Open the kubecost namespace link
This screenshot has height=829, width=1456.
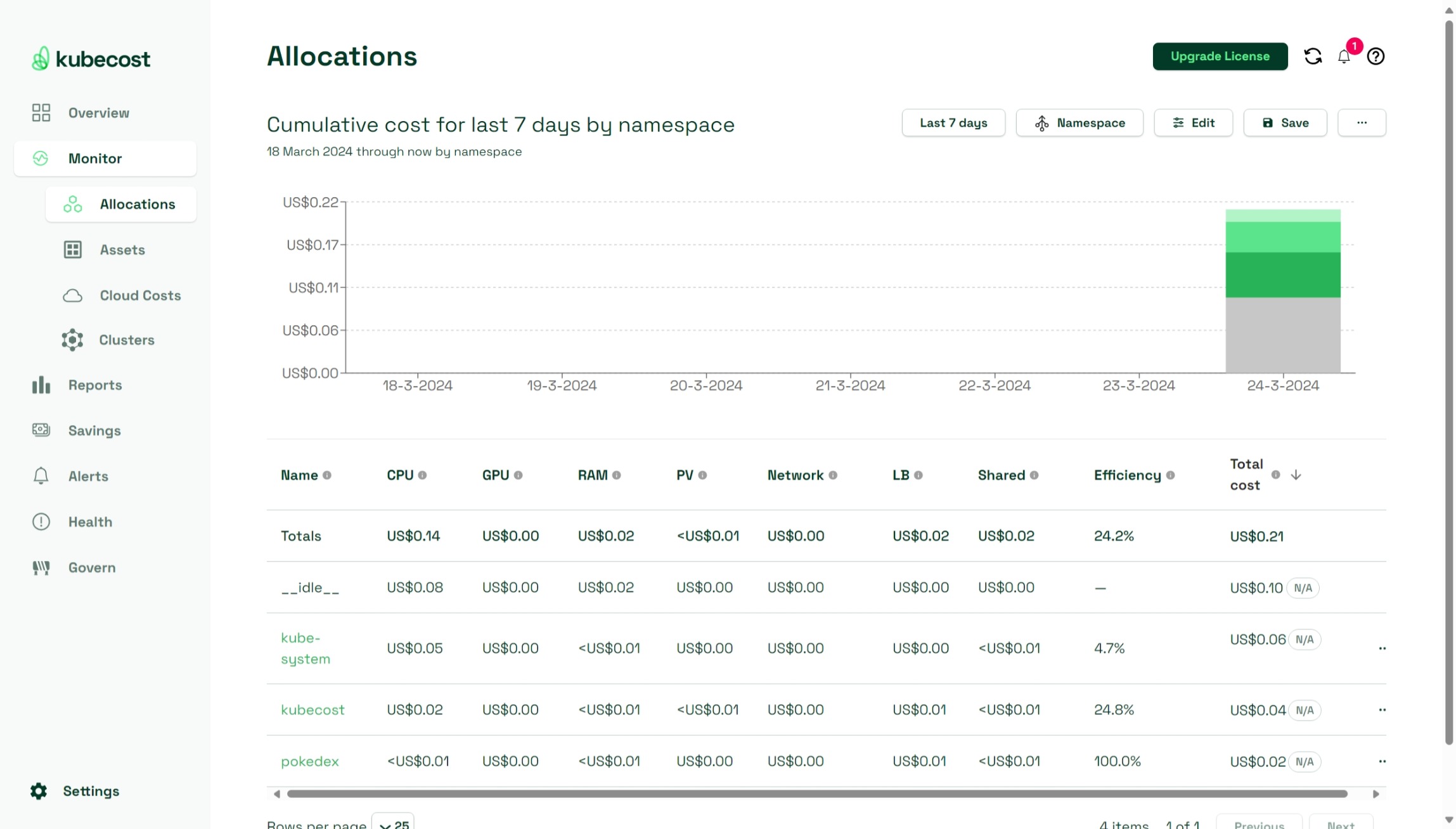click(312, 710)
